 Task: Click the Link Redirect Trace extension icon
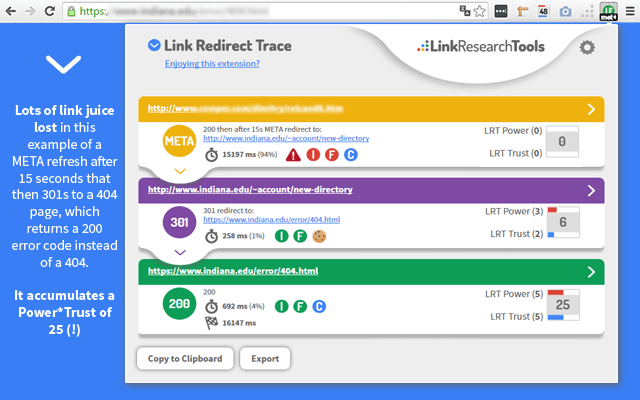(609, 12)
